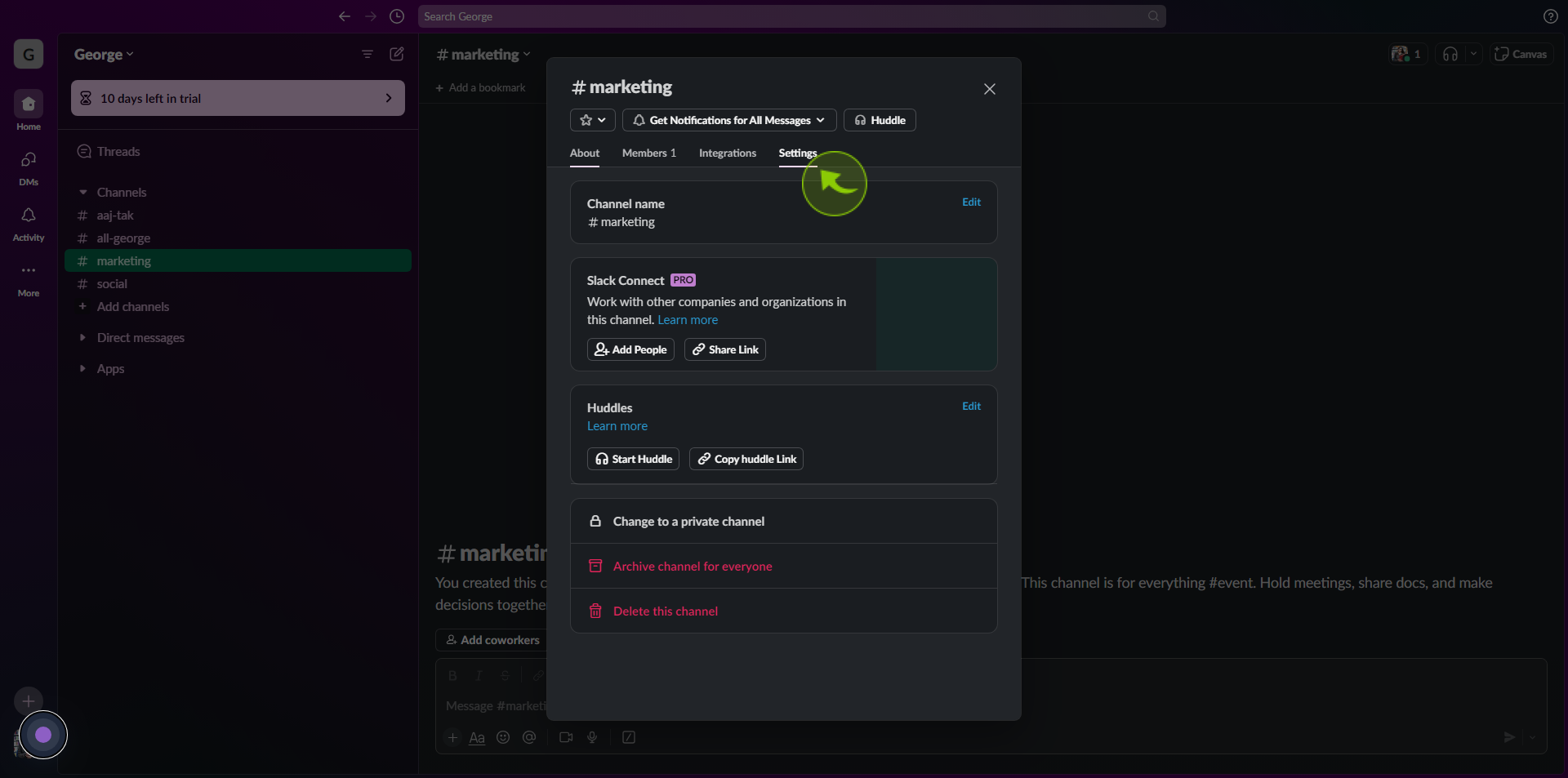Click the purple recording circle button

point(43,735)
